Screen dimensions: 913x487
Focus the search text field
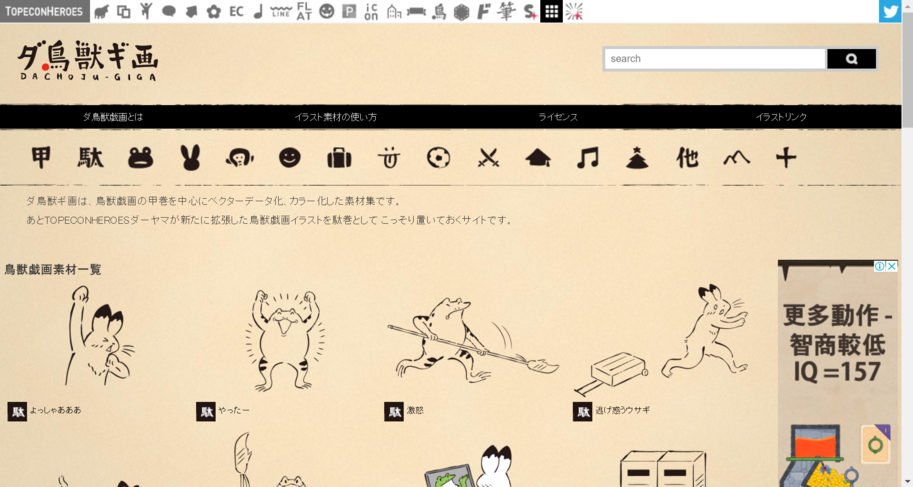714,59
